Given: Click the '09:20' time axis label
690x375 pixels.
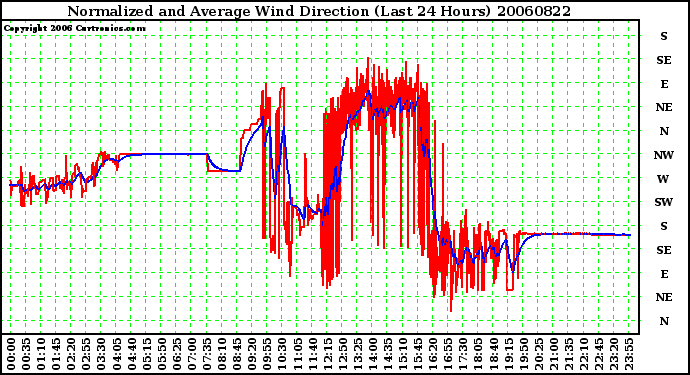Looking at the screenshot, I should coord(252,354).
